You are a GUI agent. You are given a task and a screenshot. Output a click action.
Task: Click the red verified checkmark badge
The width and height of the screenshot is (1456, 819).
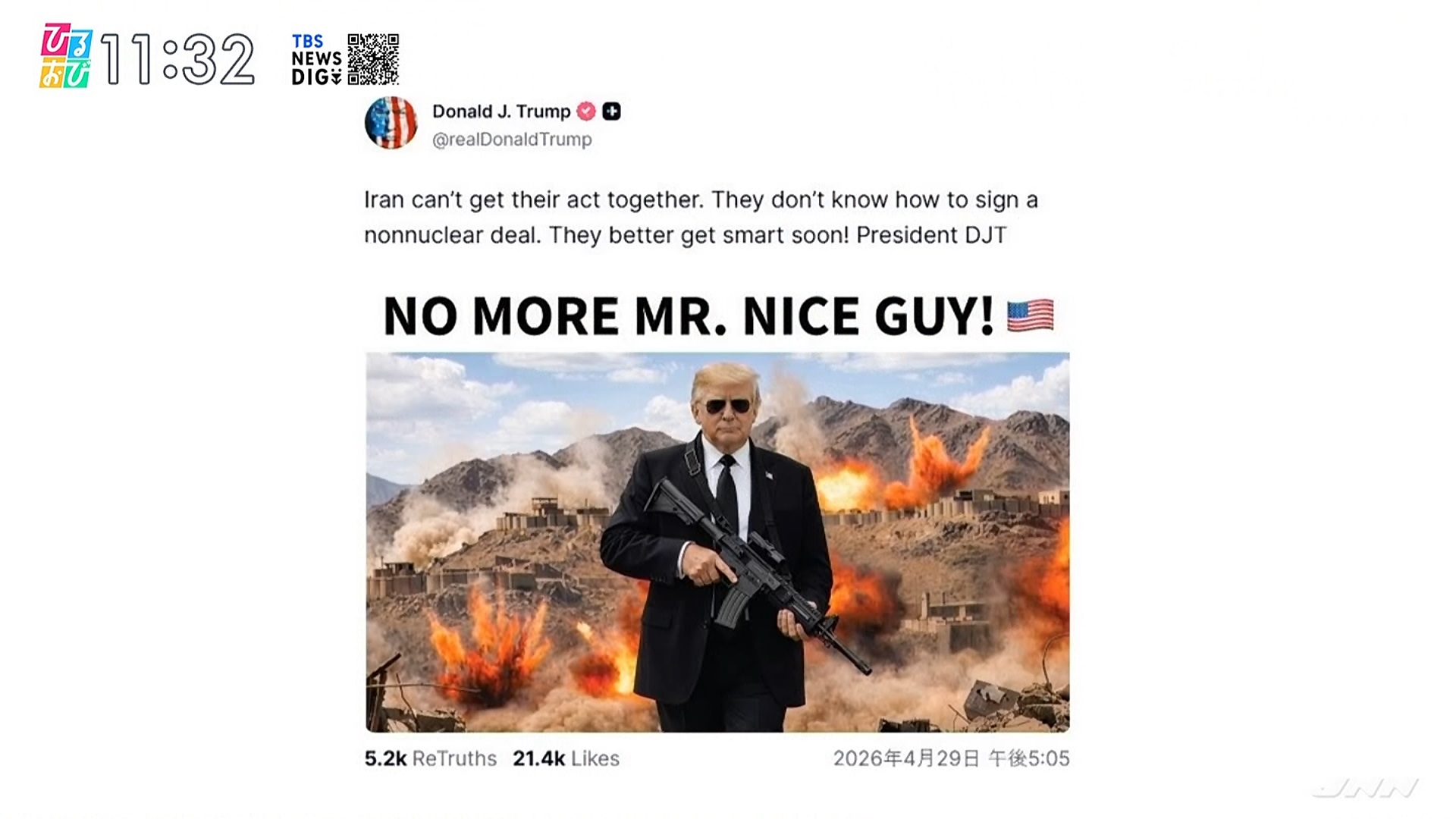[x=586, y=111]
